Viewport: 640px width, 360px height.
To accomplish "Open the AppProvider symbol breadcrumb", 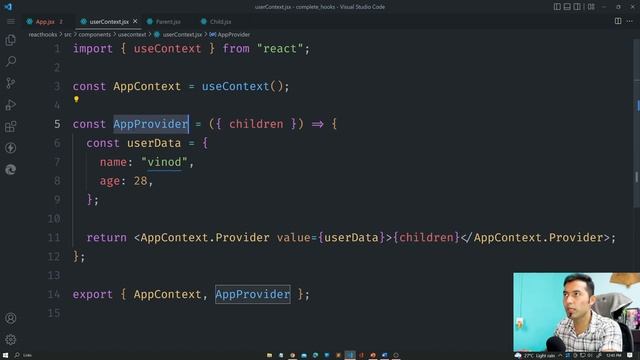I will [x=230, y=35].
